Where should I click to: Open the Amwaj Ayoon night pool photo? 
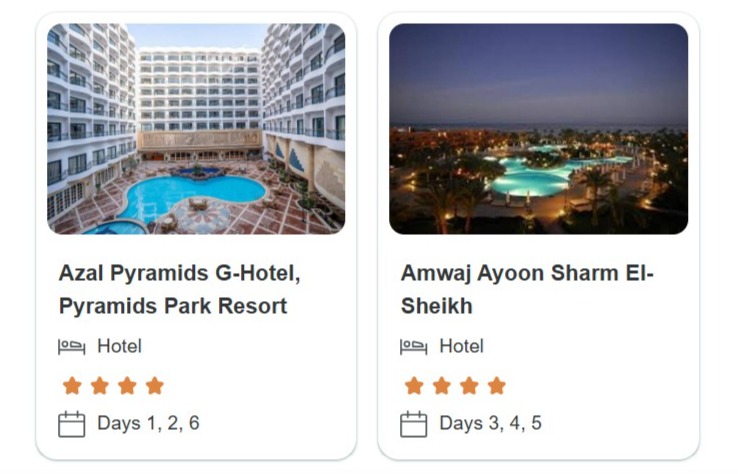tap(538, 129)
